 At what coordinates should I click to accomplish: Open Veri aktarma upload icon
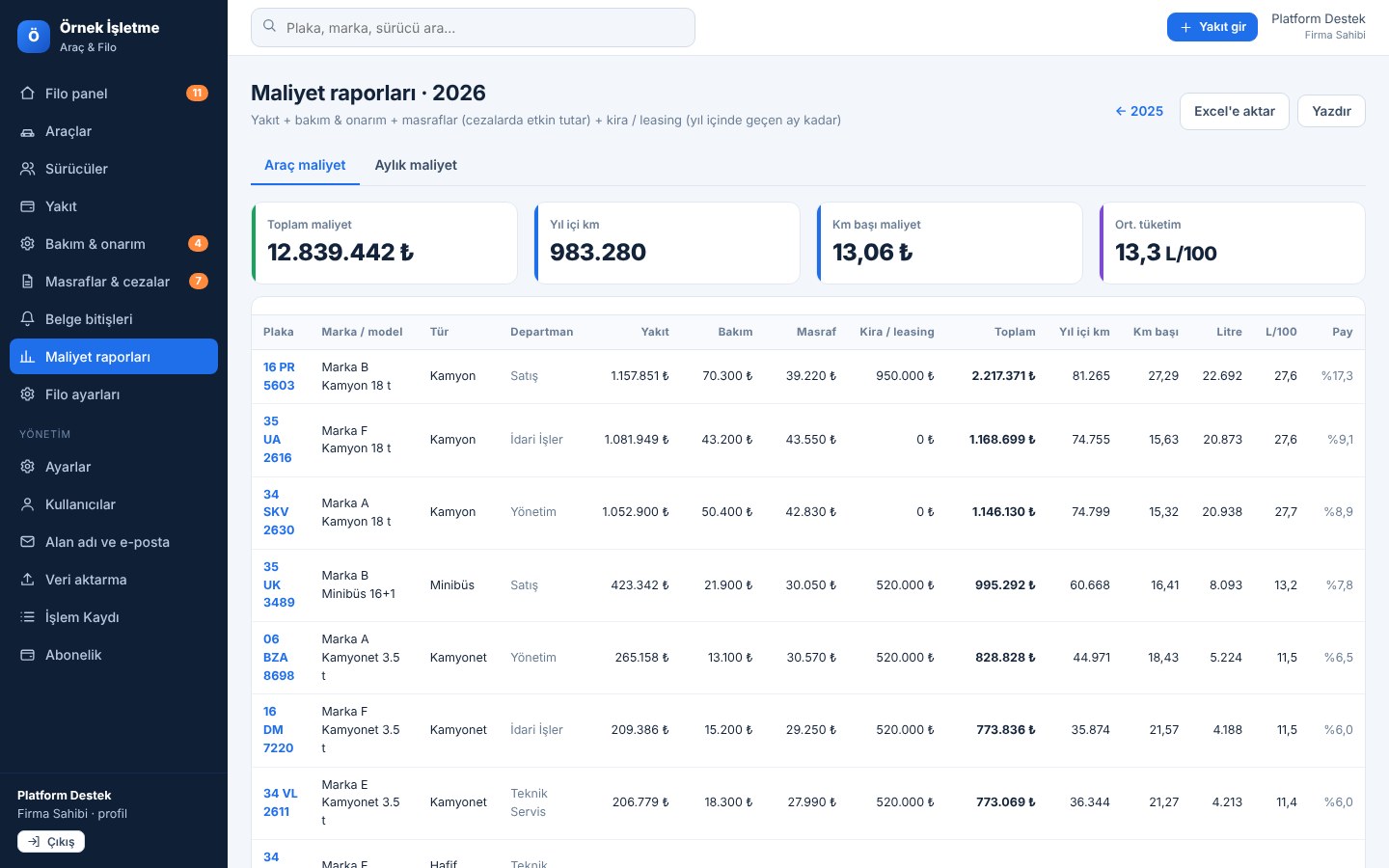[x=27, y=580]
